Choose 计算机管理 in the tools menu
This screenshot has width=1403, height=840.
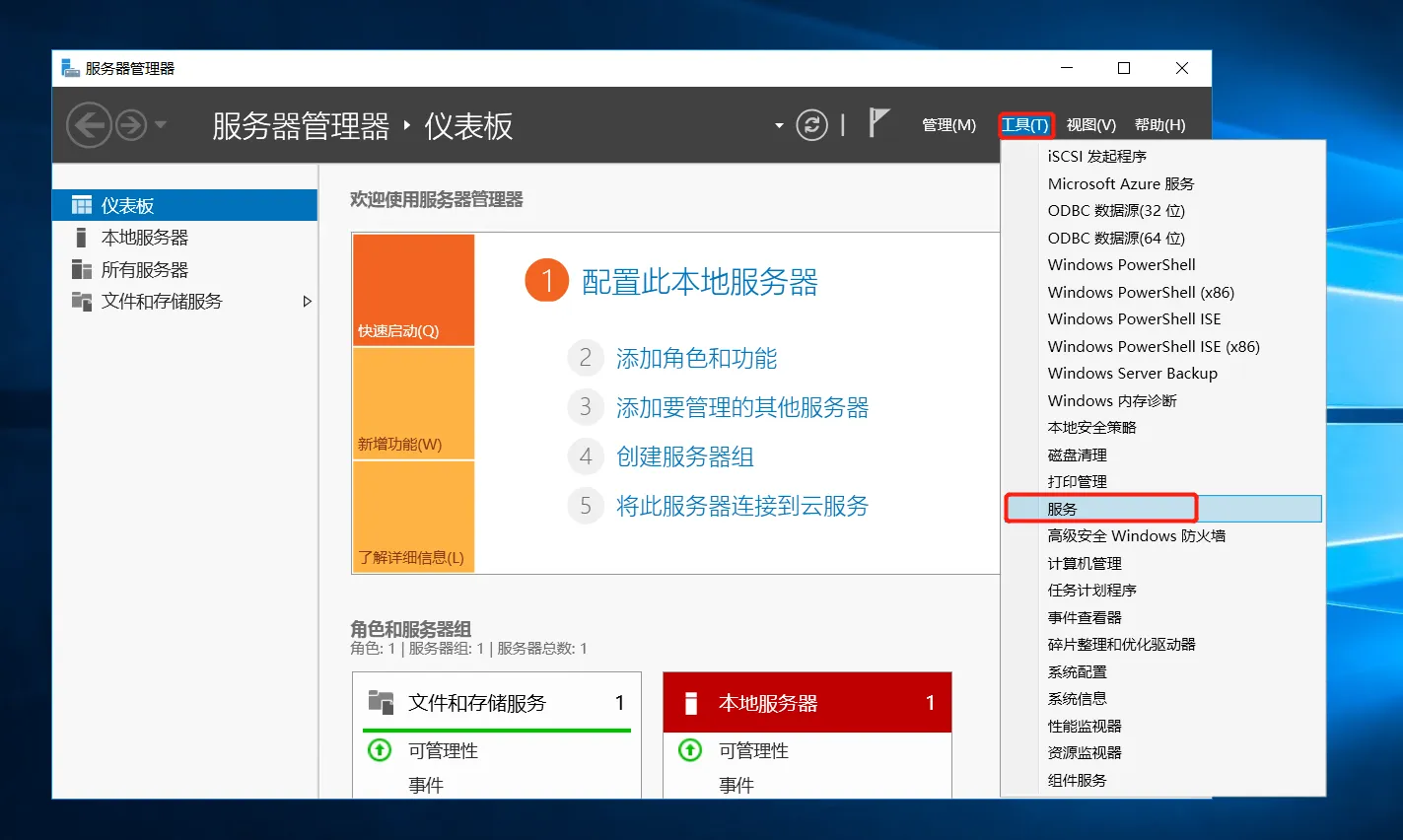1085,563
